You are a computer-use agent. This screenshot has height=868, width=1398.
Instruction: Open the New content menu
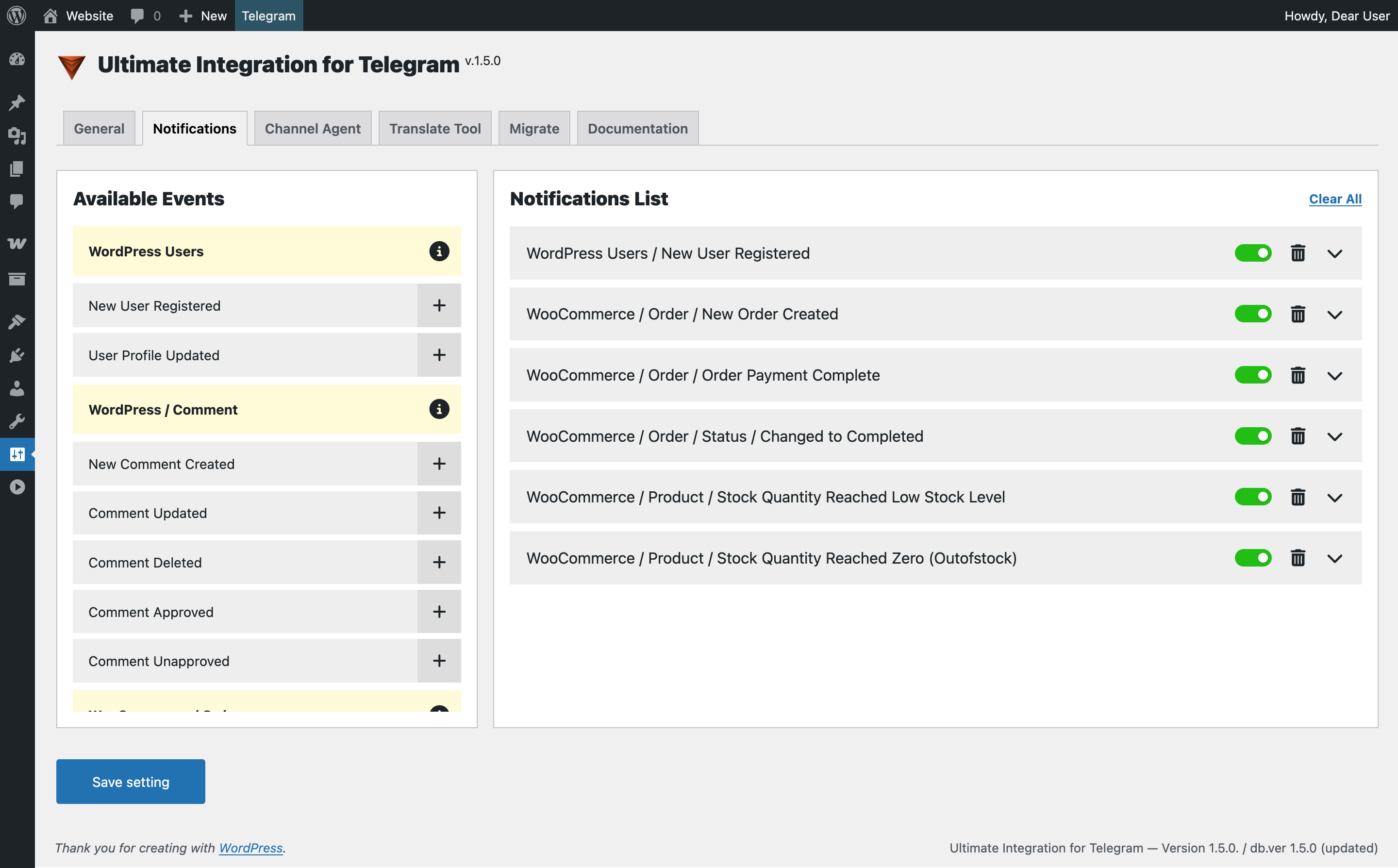click(203, 16)
